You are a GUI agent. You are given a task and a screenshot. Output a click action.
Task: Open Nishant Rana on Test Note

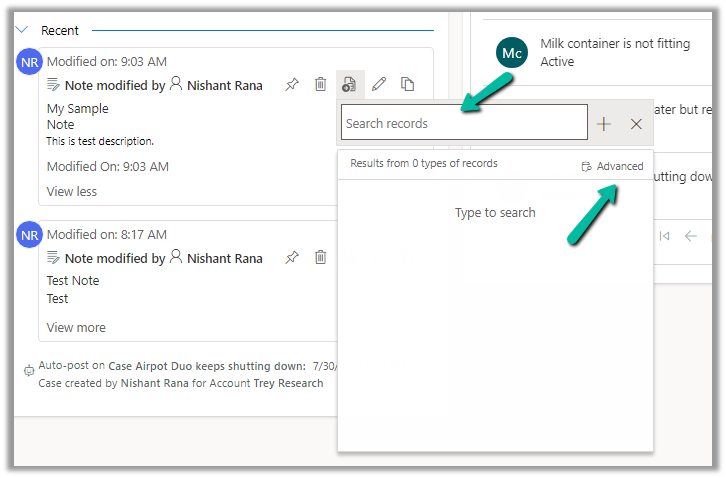tap(224, 259)
